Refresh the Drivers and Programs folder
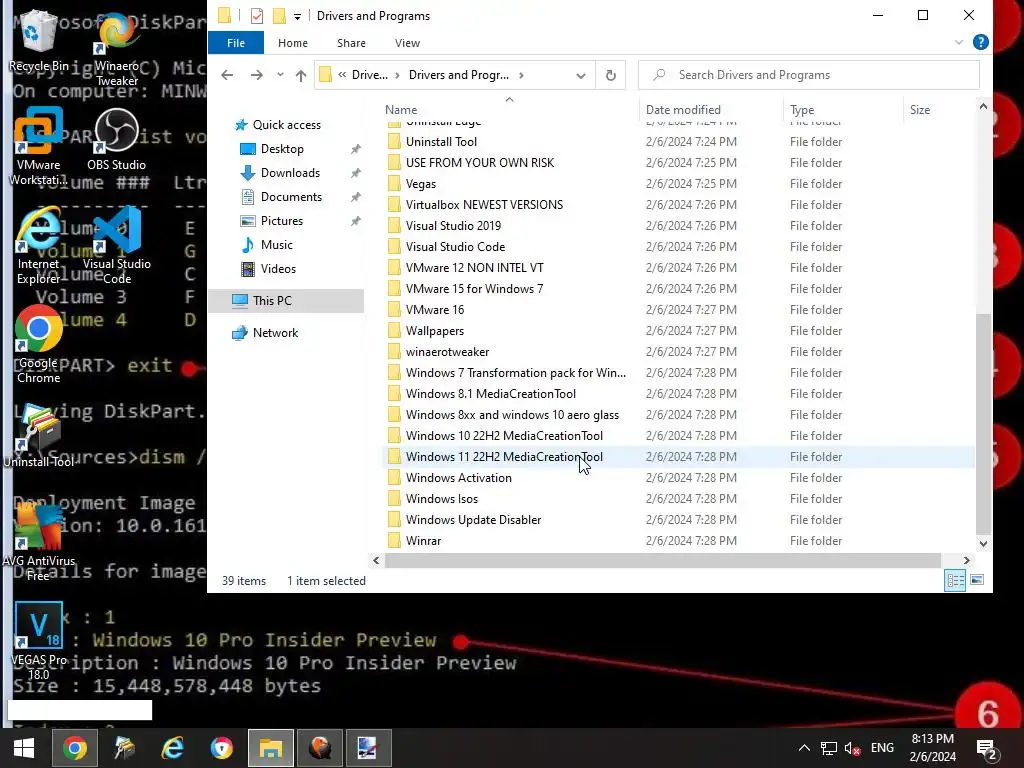 pos(611,75)
